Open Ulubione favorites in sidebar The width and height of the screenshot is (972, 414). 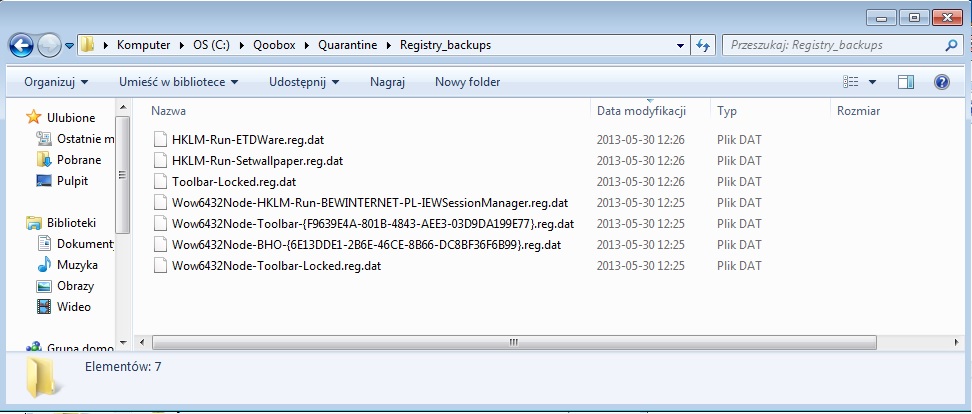pyautogui.click(x=71, y=118)
